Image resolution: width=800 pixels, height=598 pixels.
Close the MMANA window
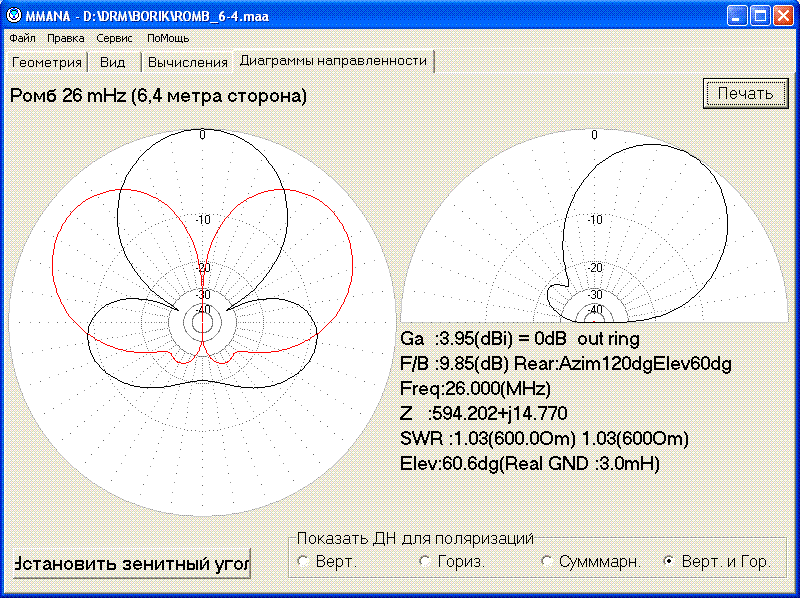click(783, 16)
